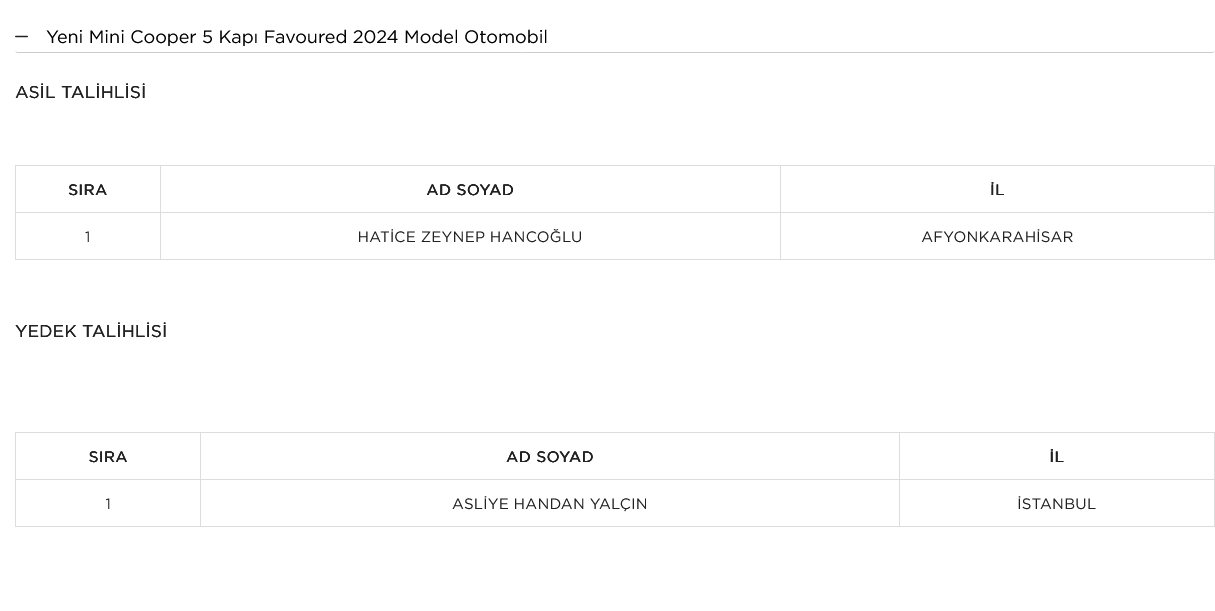Click SIRA header in the ASİL table

tap(87, 190)
